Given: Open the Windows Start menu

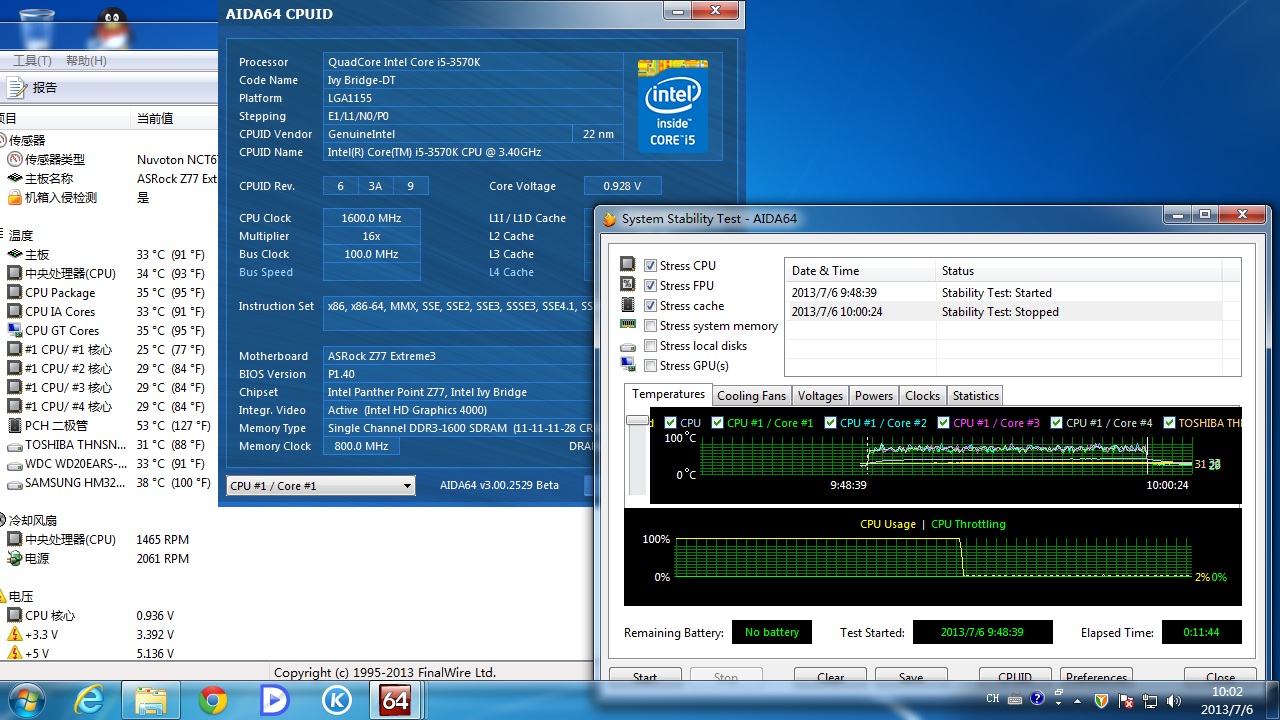Looking at the screenshot, I should point(27,699).
